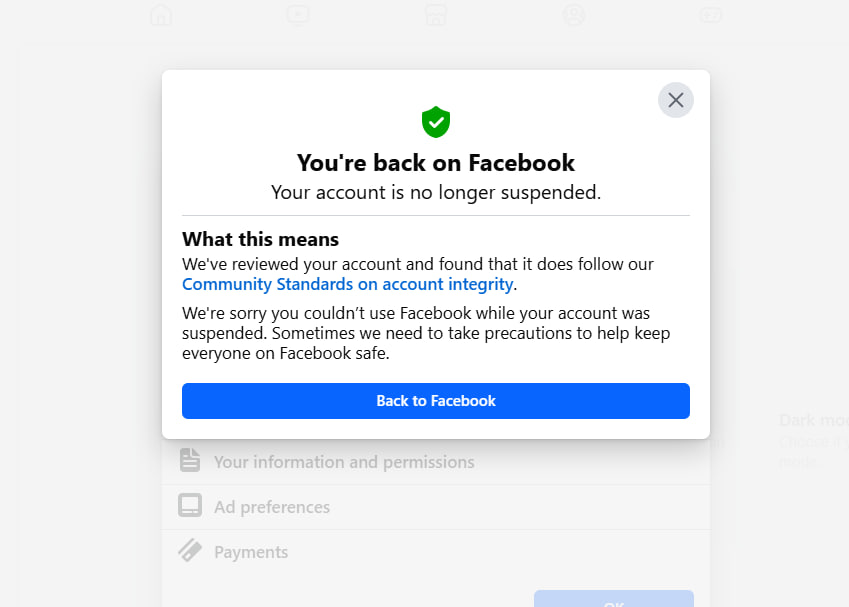Click the Payments card icon
This screenshot has width=849, height=607.
pos(190,551)
